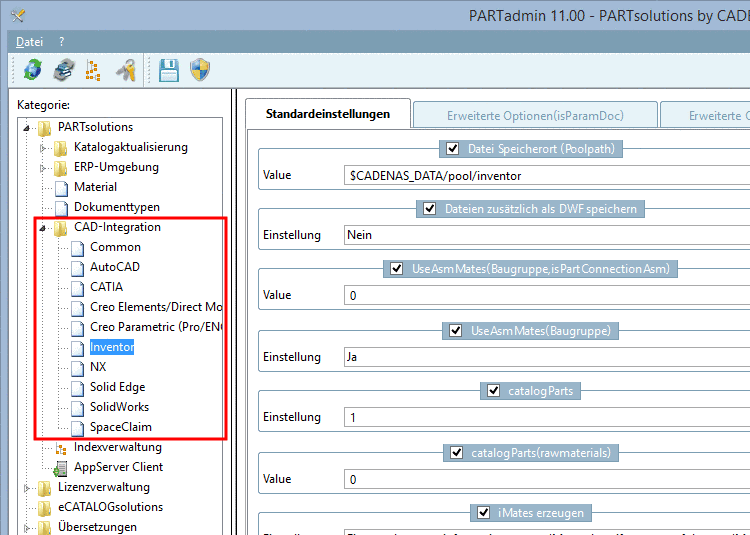Switch to the Standardeinstellungen tab
Screen dimensions: 750x535
point(328,114)
